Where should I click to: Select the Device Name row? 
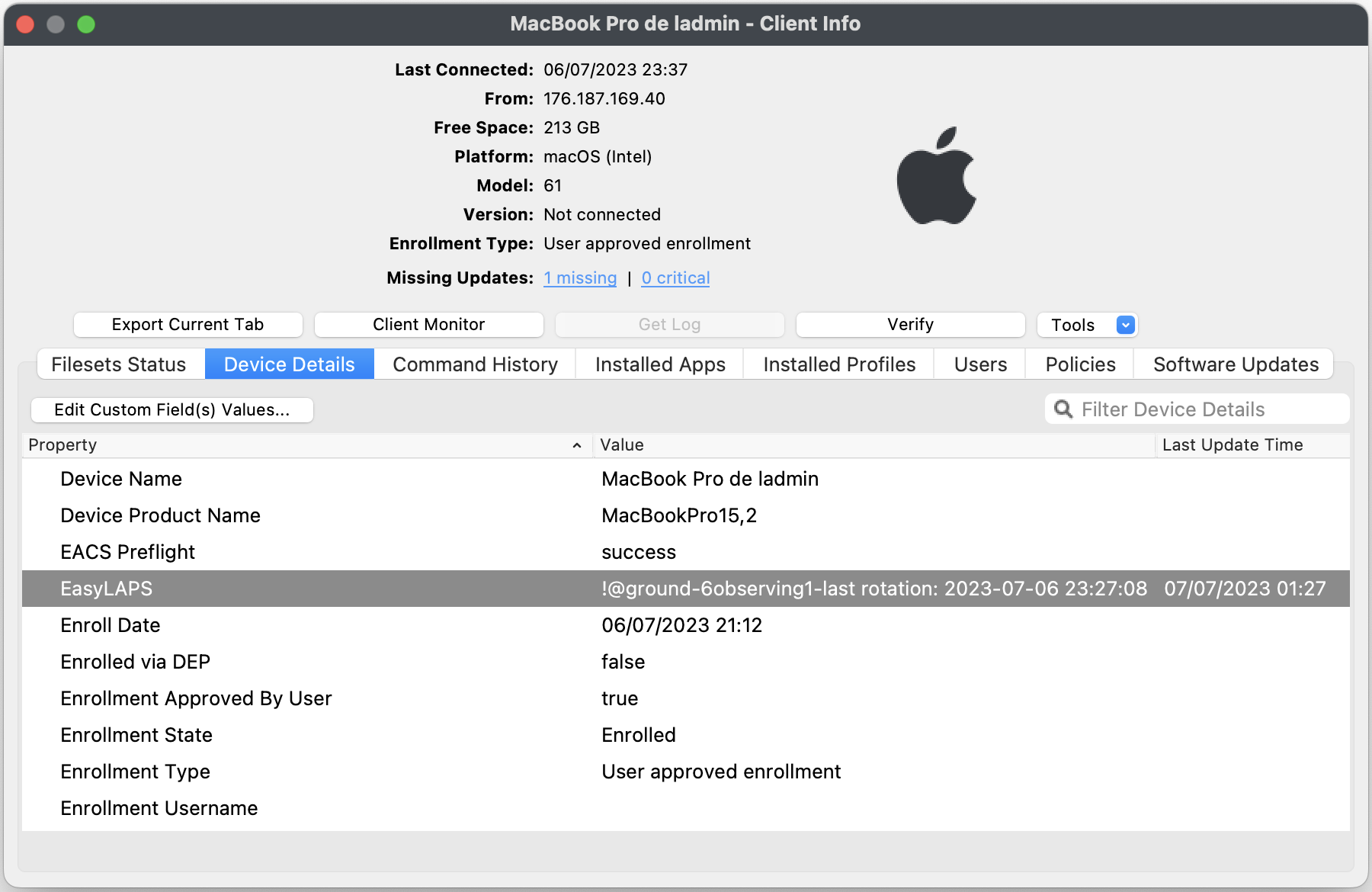click(x=686, y=479)
